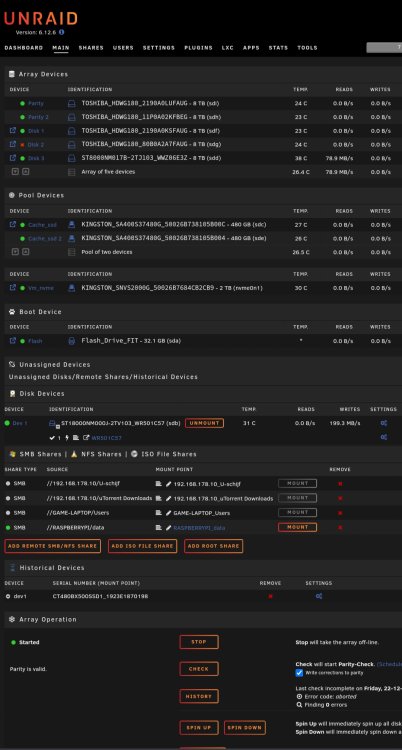Mount the RASPBERRYPI_data share
The height and width of the screenshot is (750, 402).
tap(297, 528)
